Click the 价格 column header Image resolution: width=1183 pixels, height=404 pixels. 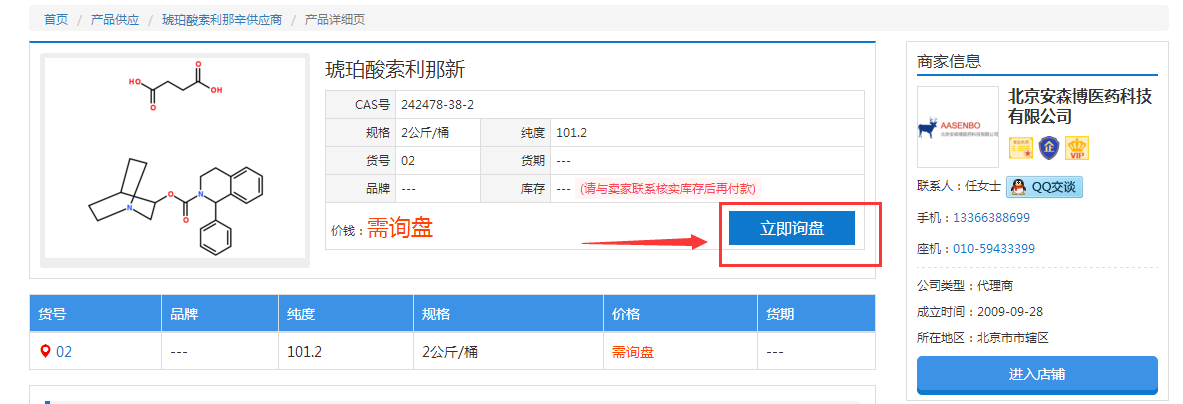[626, 314]
